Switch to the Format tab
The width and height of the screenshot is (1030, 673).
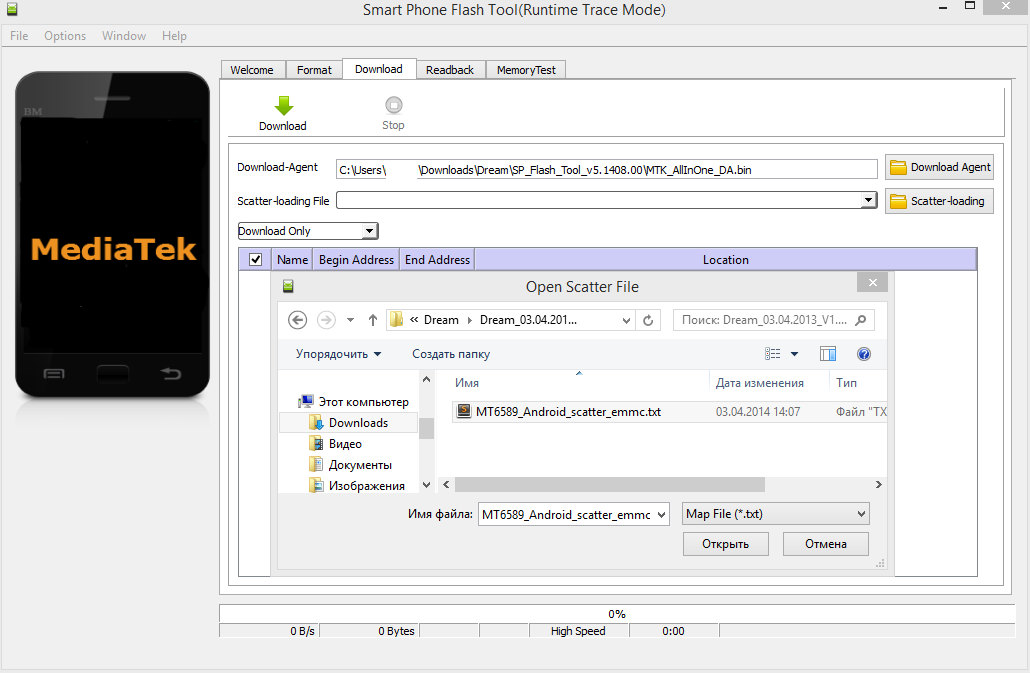[314, 70]
